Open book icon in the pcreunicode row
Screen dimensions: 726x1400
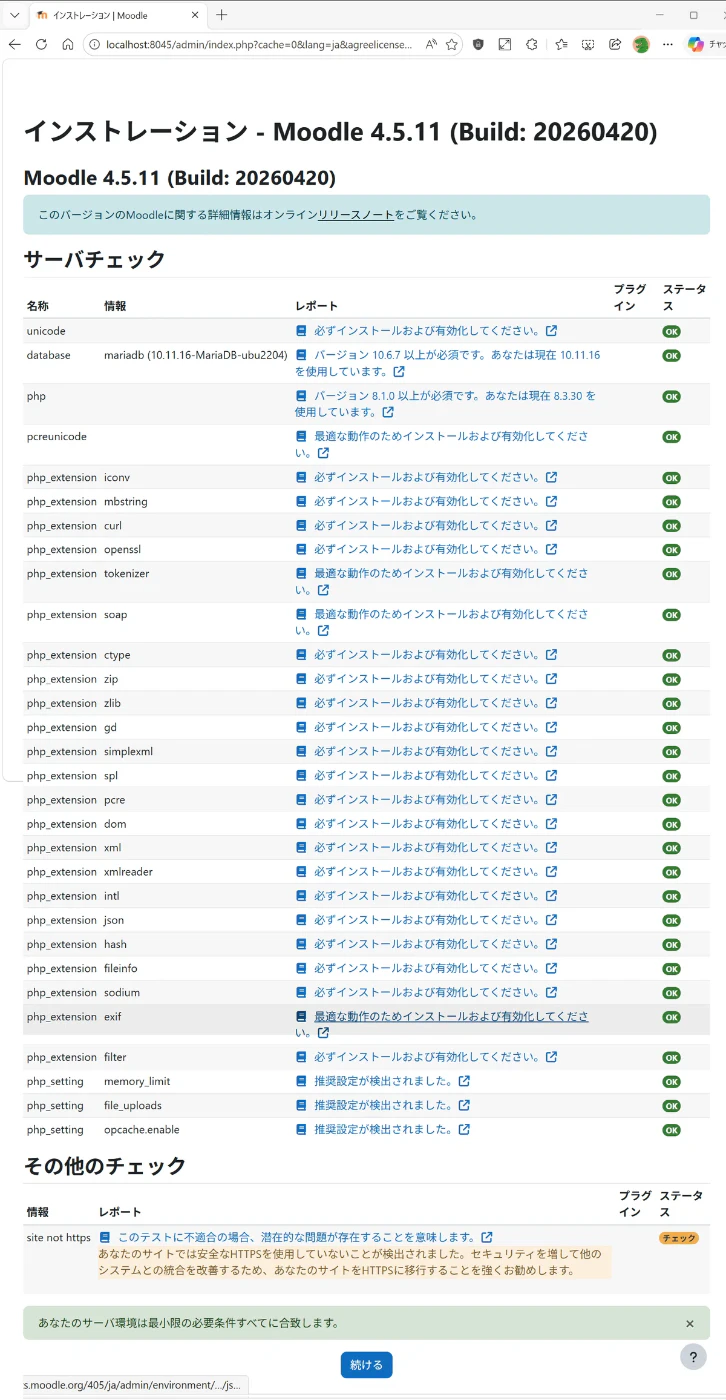(x=301, y=437)
